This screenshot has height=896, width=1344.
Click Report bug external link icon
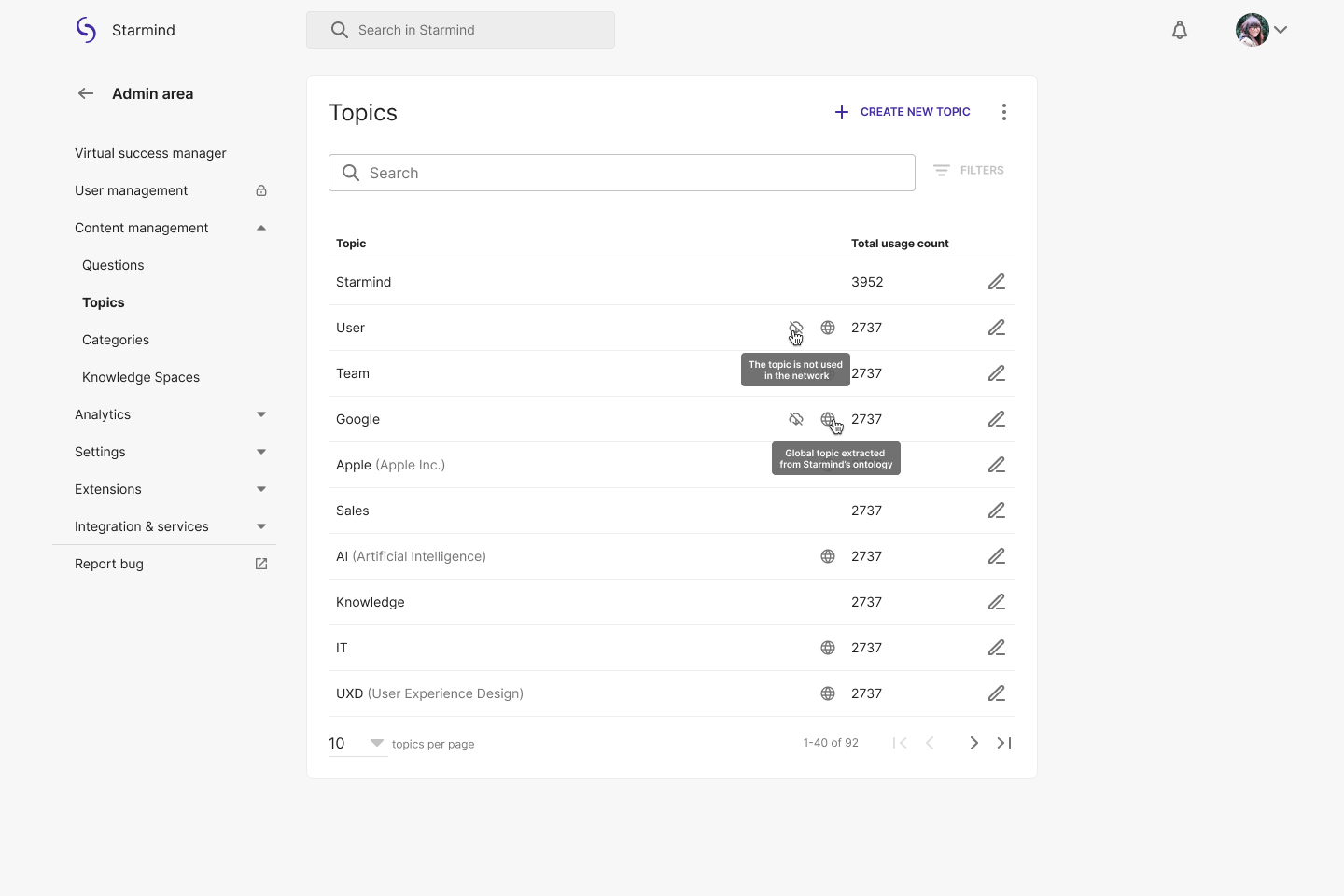click(261, 564)
